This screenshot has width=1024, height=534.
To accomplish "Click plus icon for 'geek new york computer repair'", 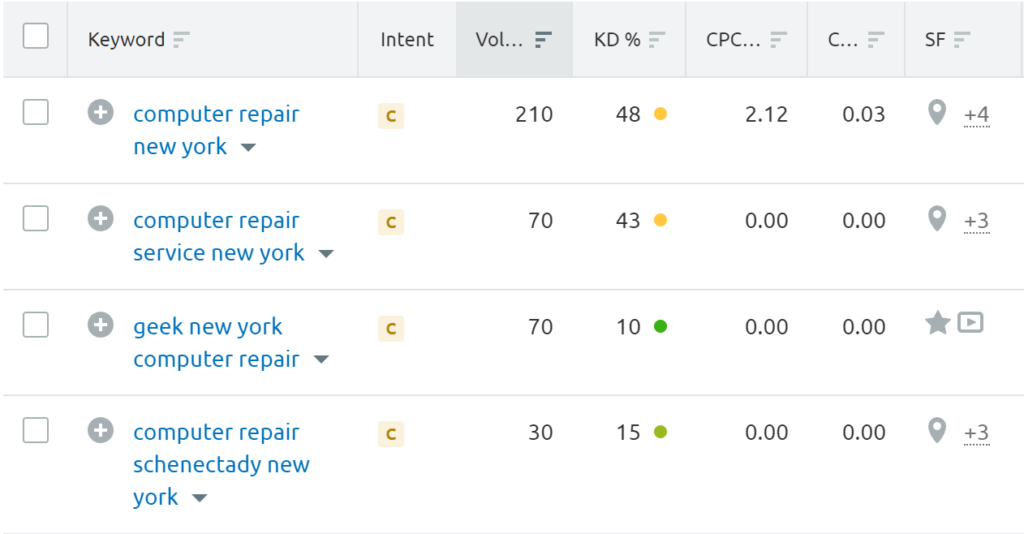I will pos(101,324).
